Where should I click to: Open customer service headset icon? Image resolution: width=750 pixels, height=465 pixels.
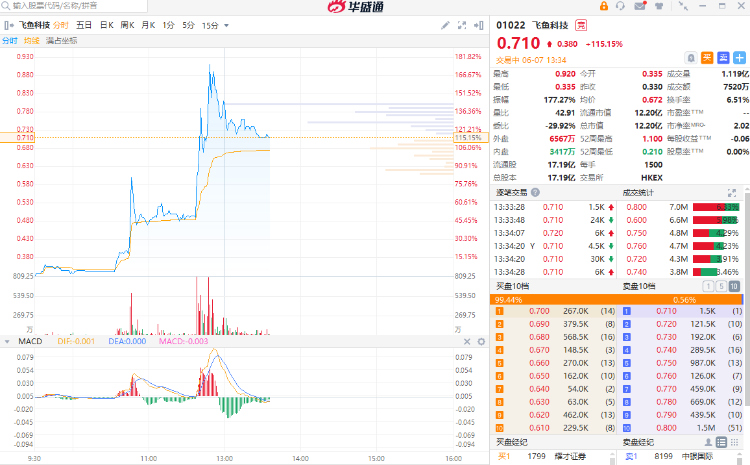(x=620, y=6)
